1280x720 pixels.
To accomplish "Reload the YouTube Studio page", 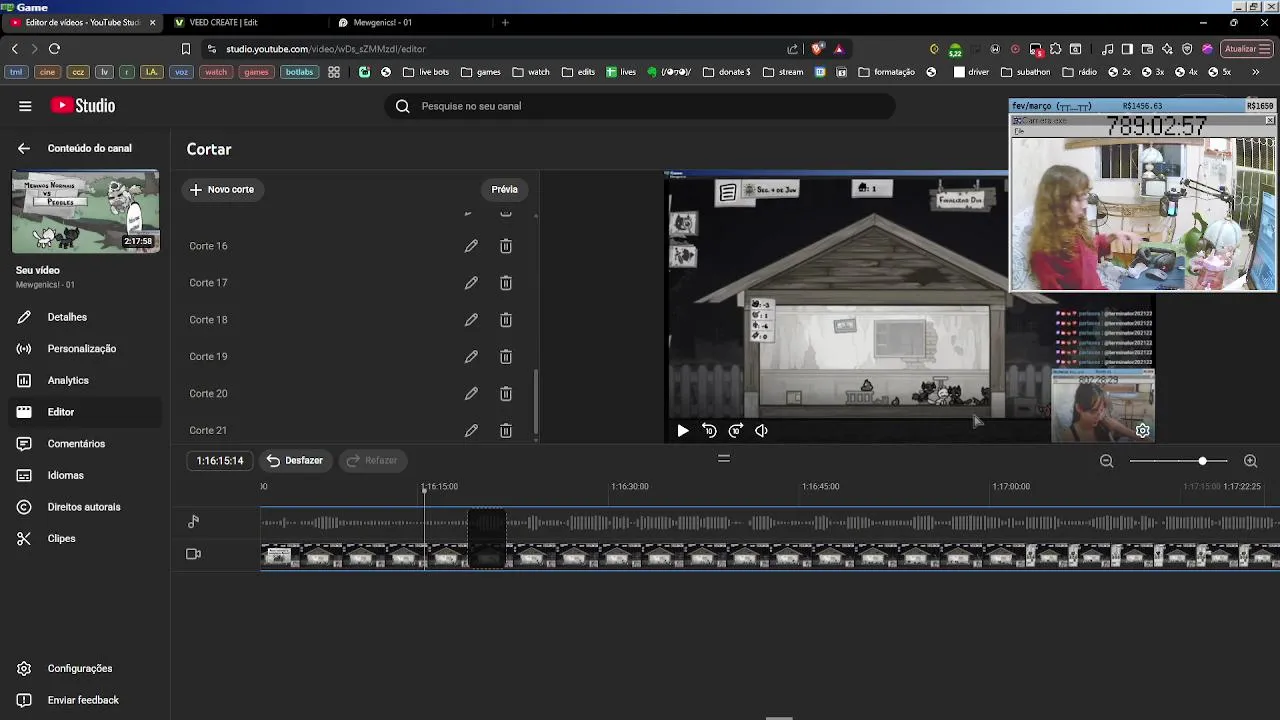I will (54, 49).
